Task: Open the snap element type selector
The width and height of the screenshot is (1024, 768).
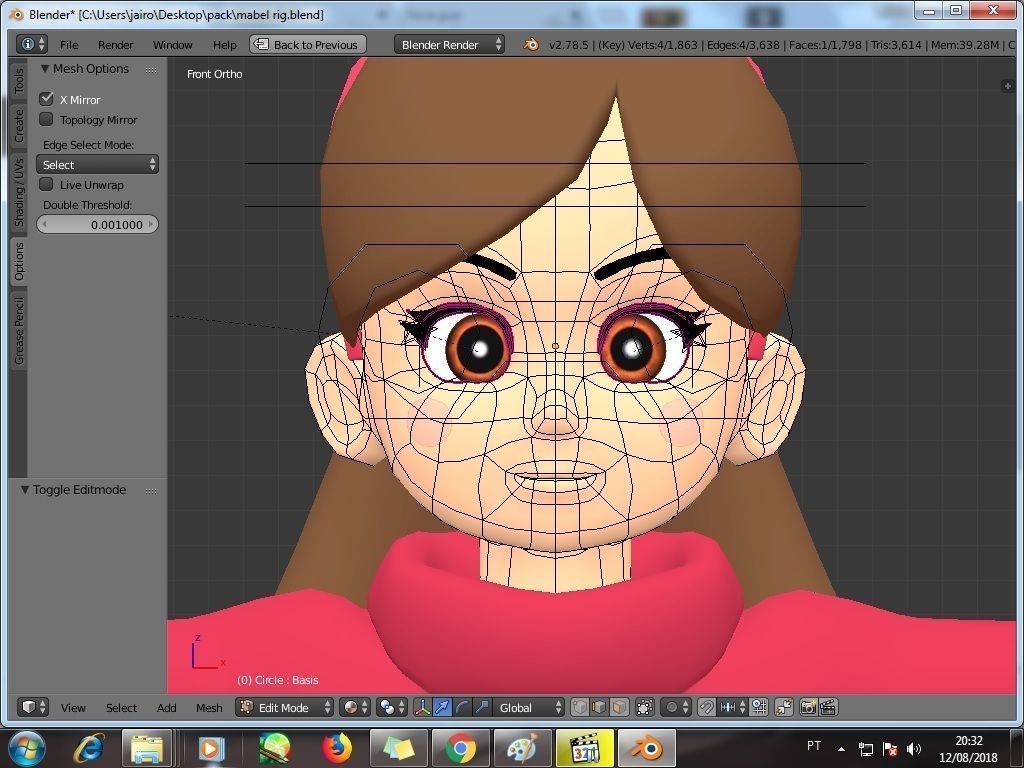Action: click(731, 707)
